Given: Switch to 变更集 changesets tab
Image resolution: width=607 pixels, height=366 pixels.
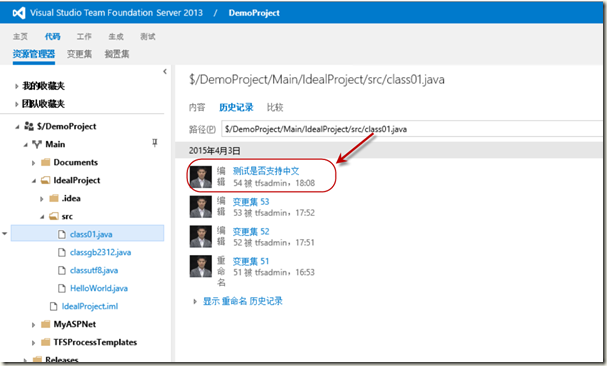Looking at the screenshot, I should click(x=79, y=54).
